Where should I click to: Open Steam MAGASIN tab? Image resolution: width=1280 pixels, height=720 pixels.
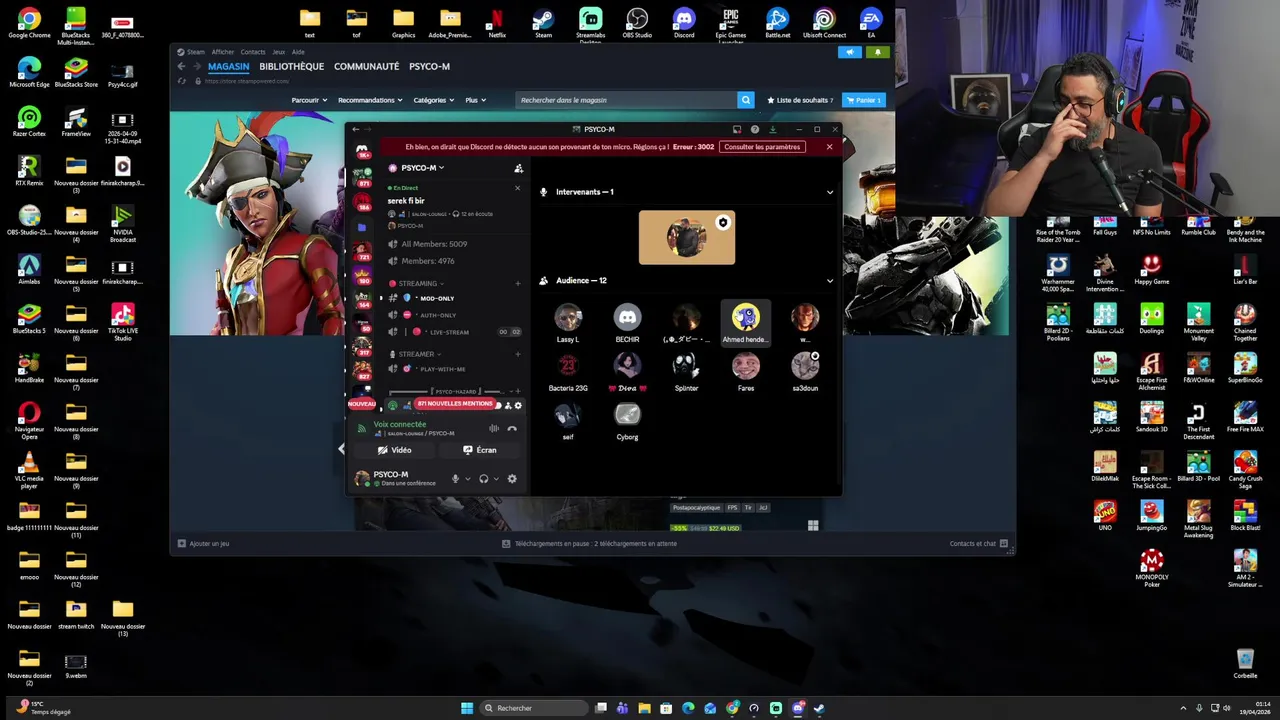(x=229, y=66)
